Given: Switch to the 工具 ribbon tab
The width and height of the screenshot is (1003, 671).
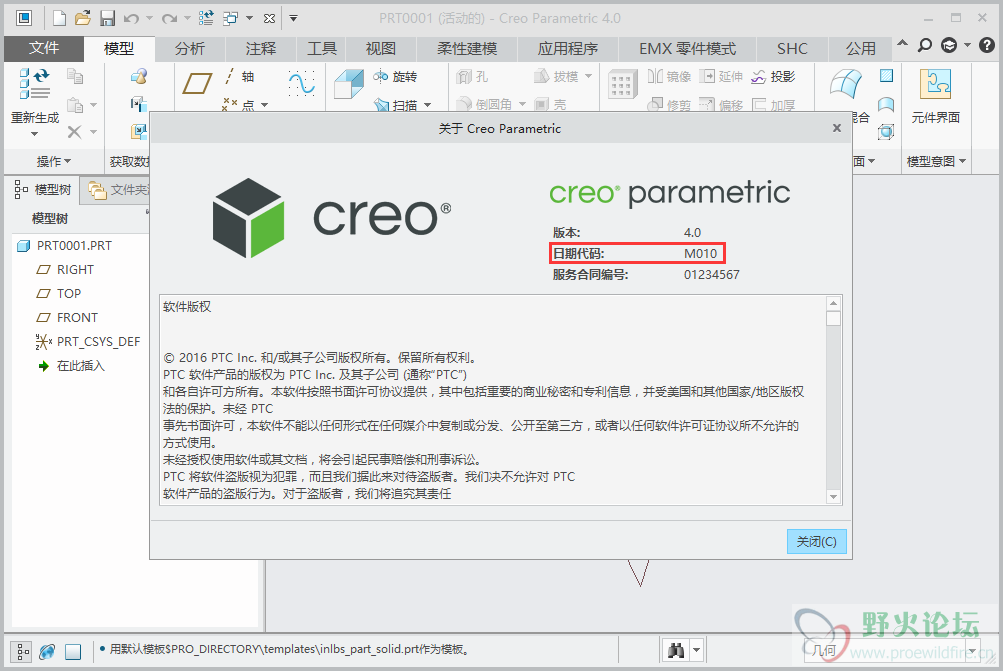Looking at the screenshot, I should 322,49.
